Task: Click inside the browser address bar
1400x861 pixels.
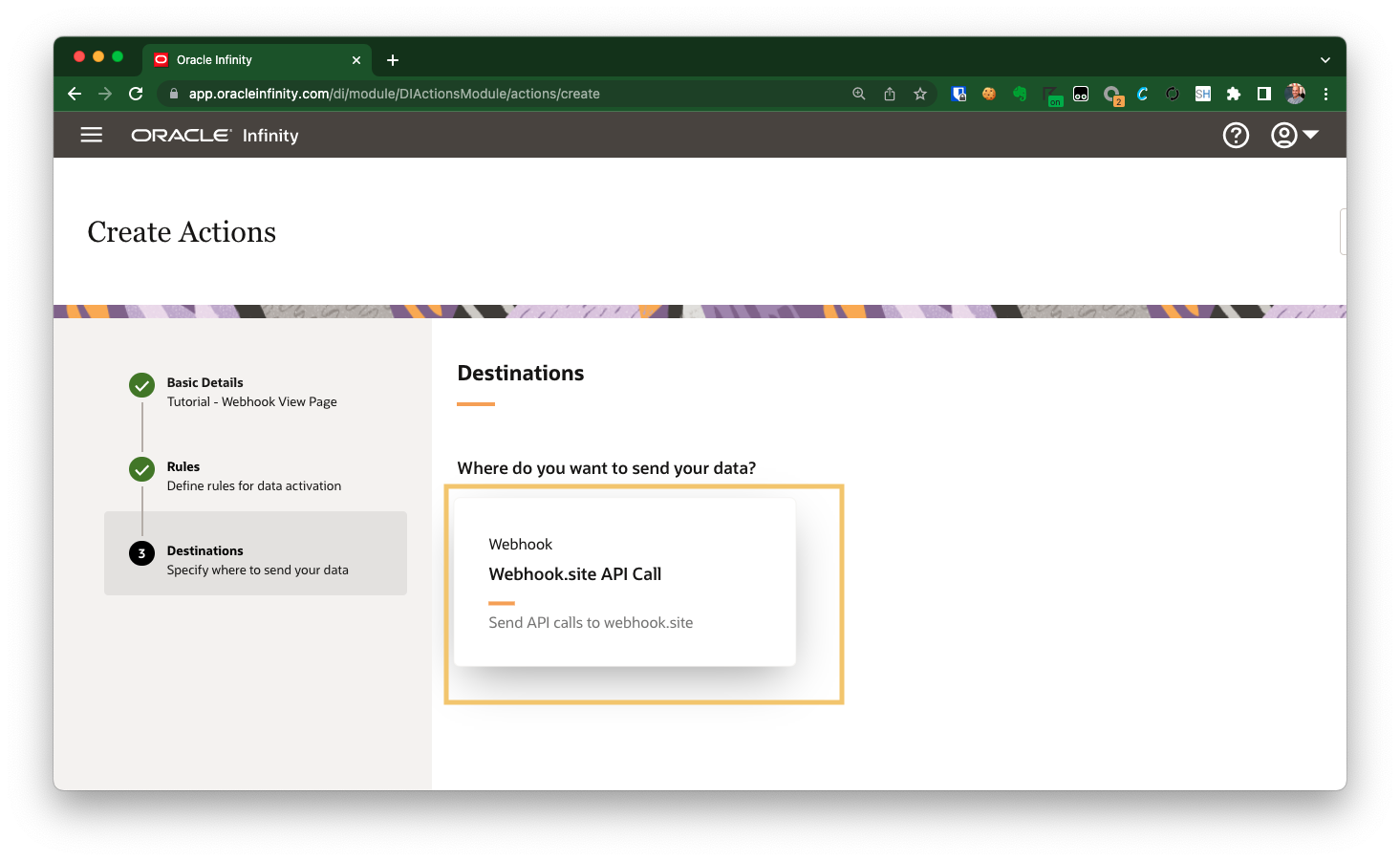Action: tap(478, 94)
